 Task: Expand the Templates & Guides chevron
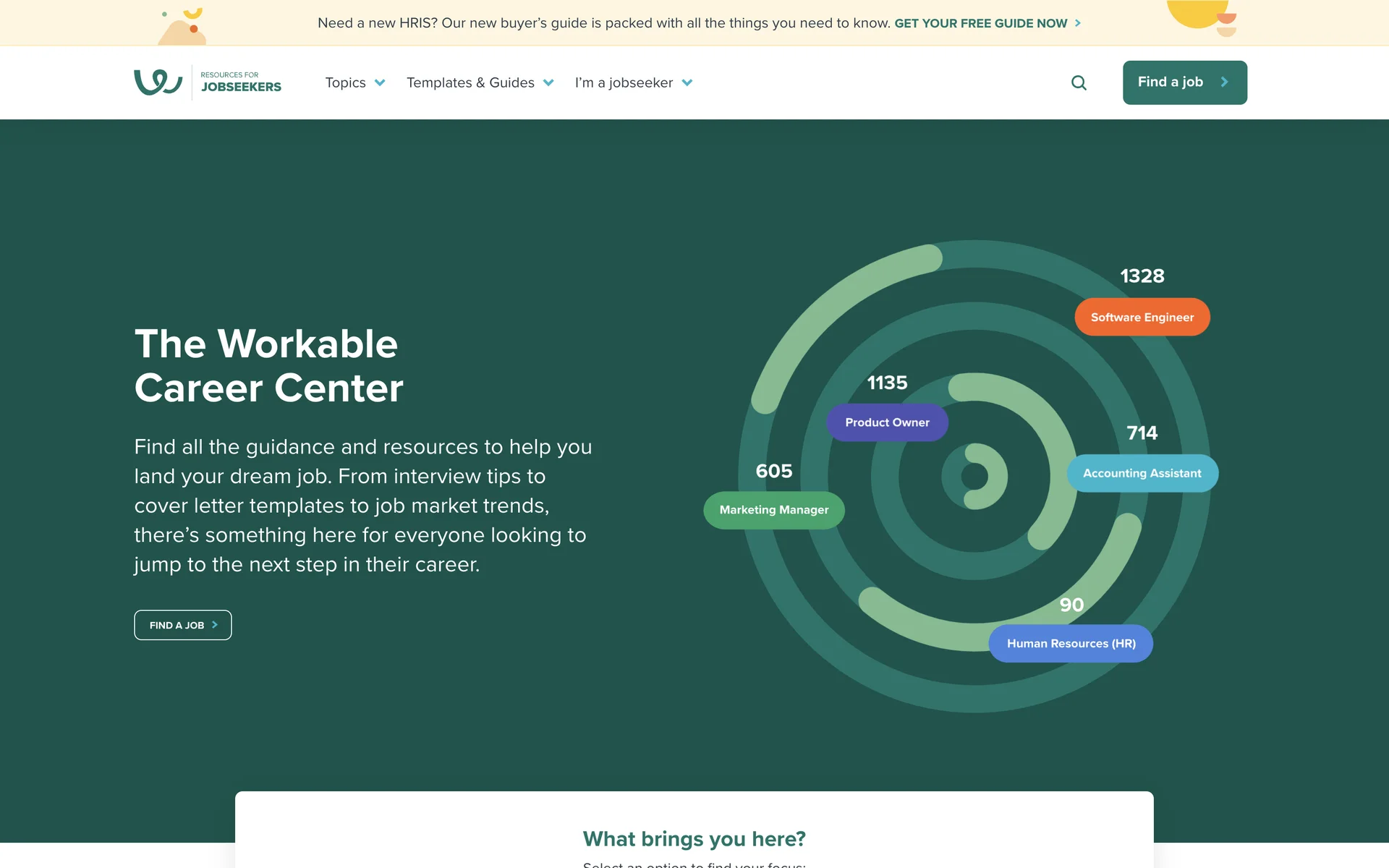coord(548,82)
